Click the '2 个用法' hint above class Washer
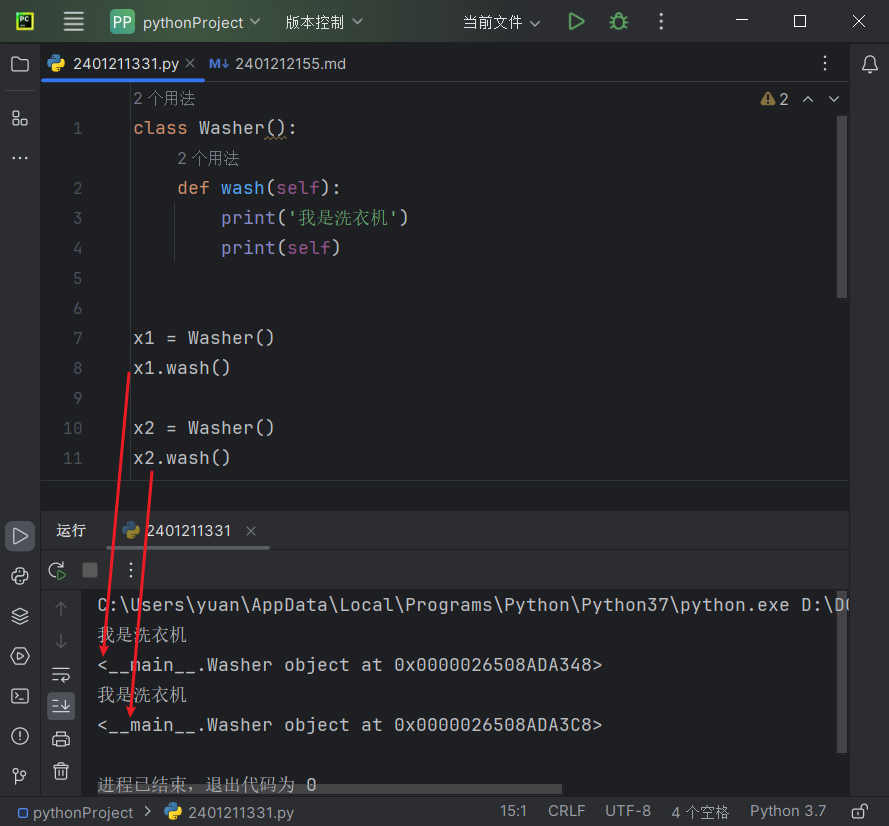 click(164, 99)
